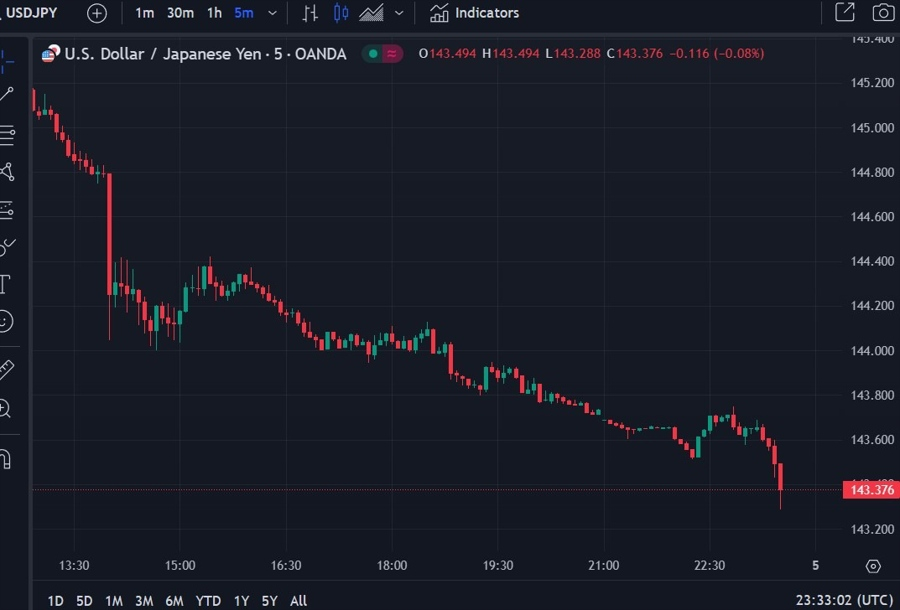Expand the chart style dropdown chevron

[x=399, y=13]
